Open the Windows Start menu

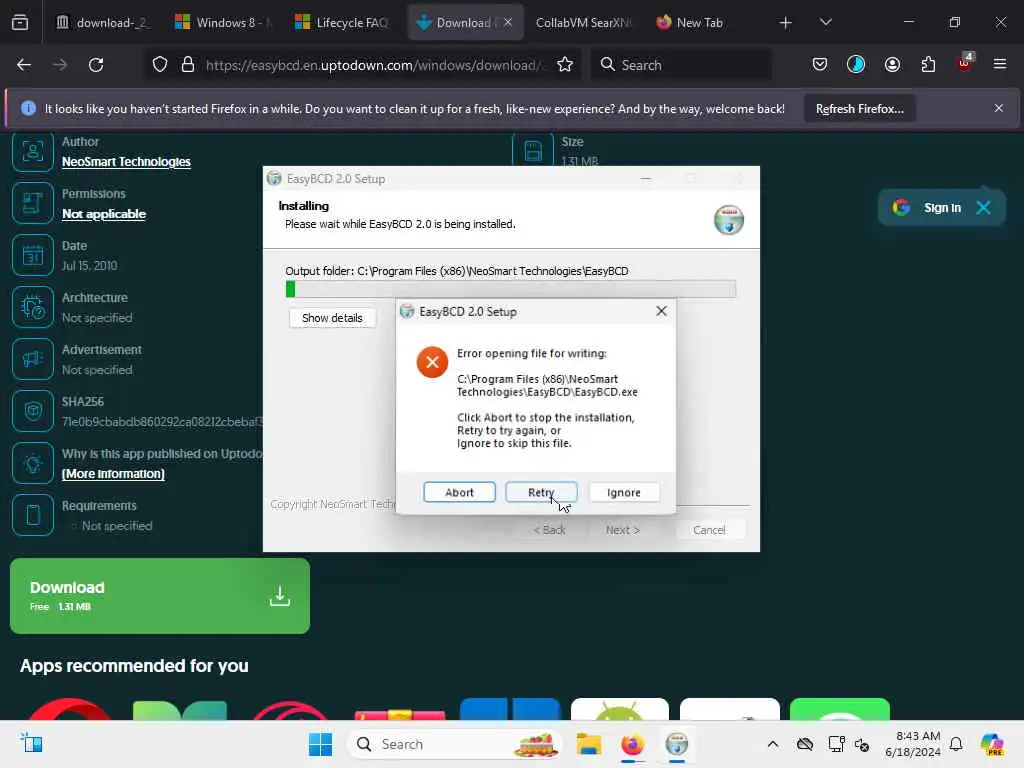[320, 744]
